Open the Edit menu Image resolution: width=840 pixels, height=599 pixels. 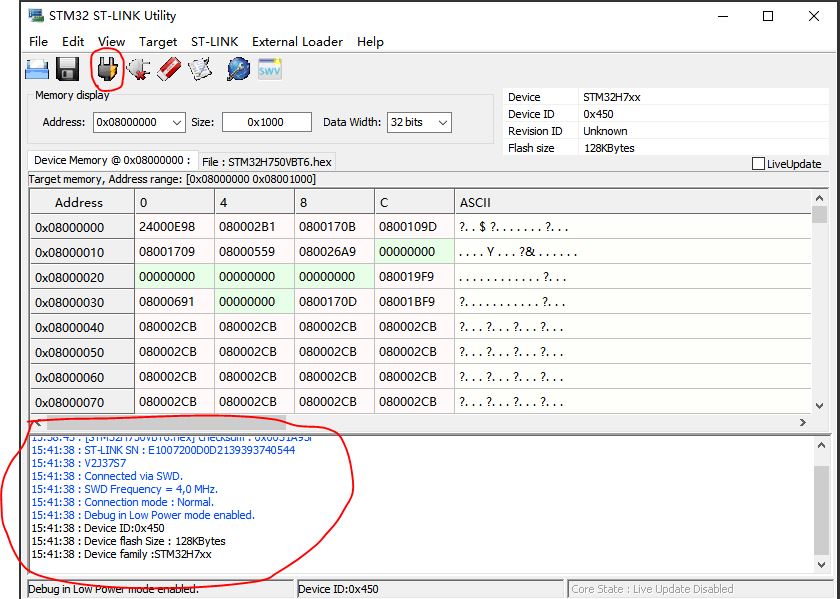[73, 42]
